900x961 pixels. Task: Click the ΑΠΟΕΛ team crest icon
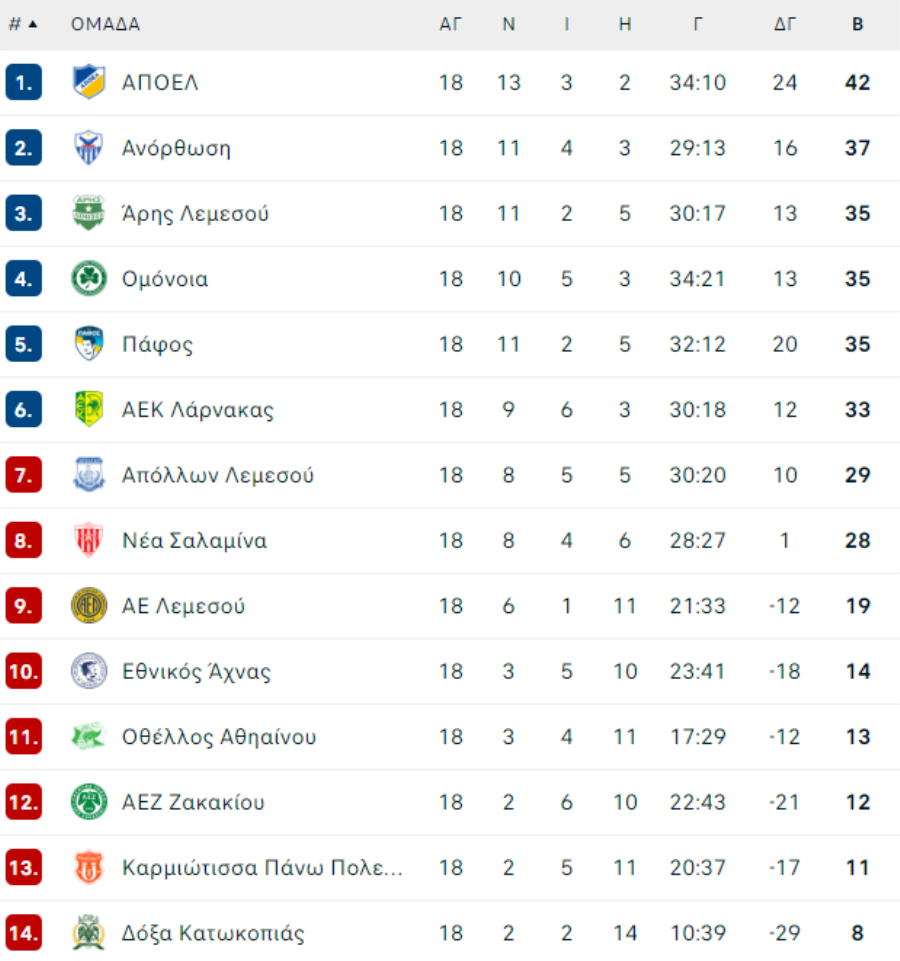89,82
